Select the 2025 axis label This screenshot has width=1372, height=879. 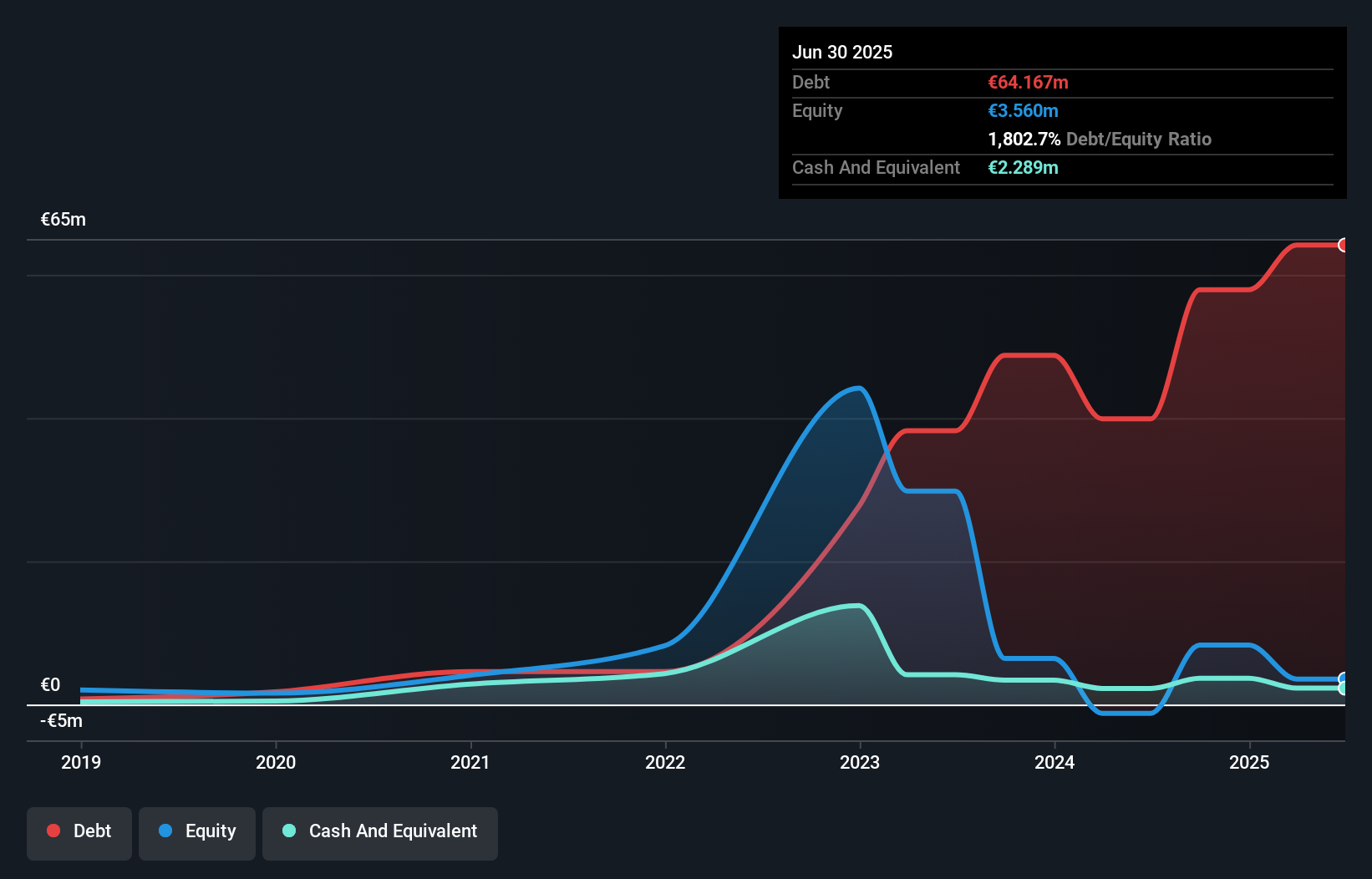(x=1249, y=762)
